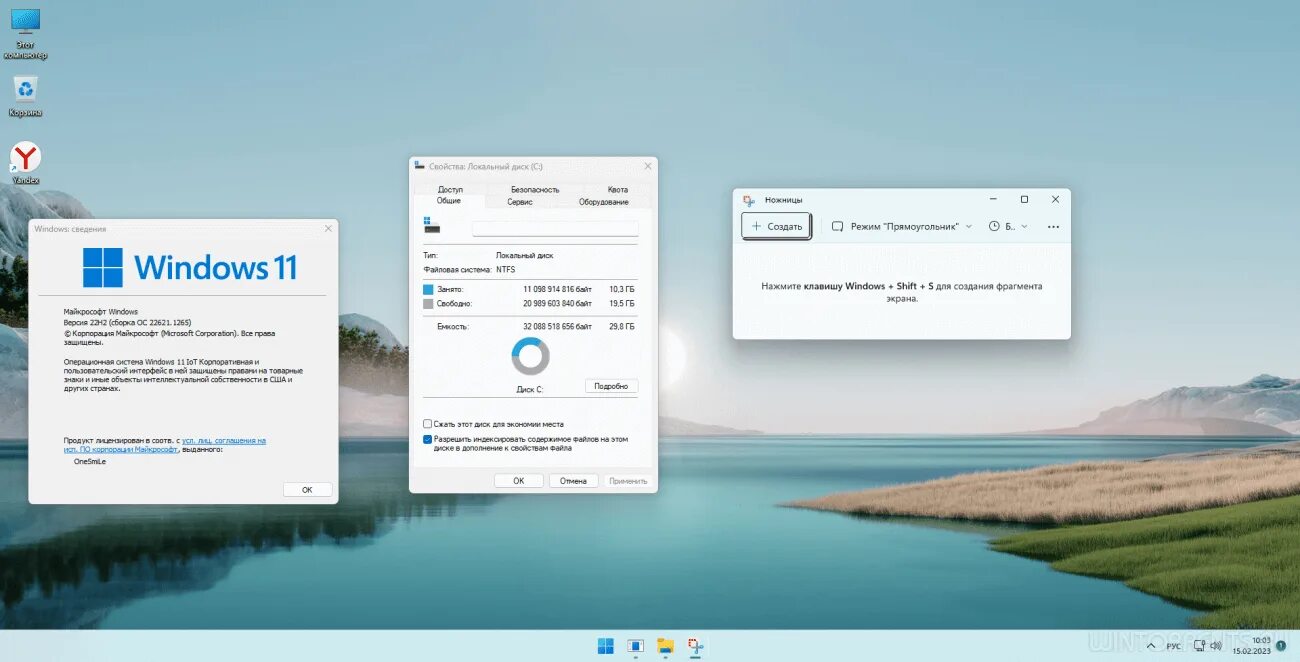The width and height of the screenshot is (1300, 662).
Task: Open the Оборудование tab
Action: pos(603,202)
